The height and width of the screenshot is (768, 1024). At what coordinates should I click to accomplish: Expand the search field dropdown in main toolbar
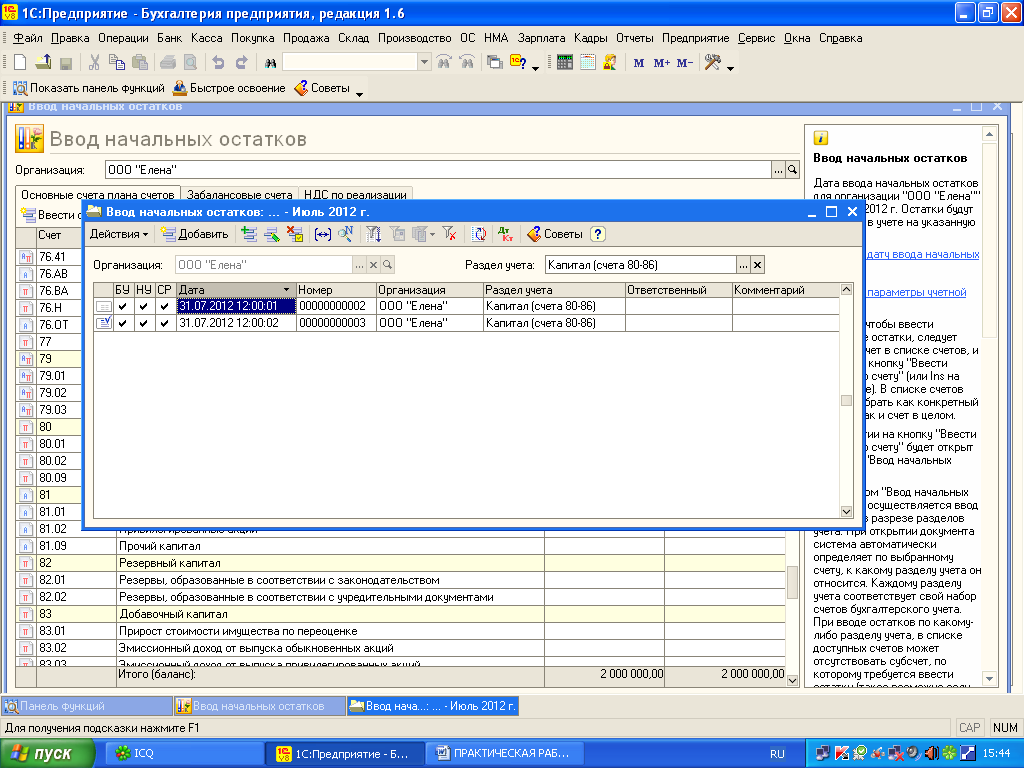click(424, 63)
